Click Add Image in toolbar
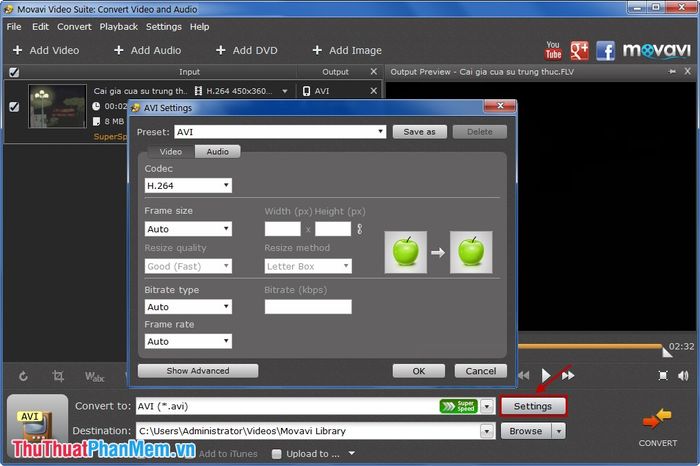 347,50
